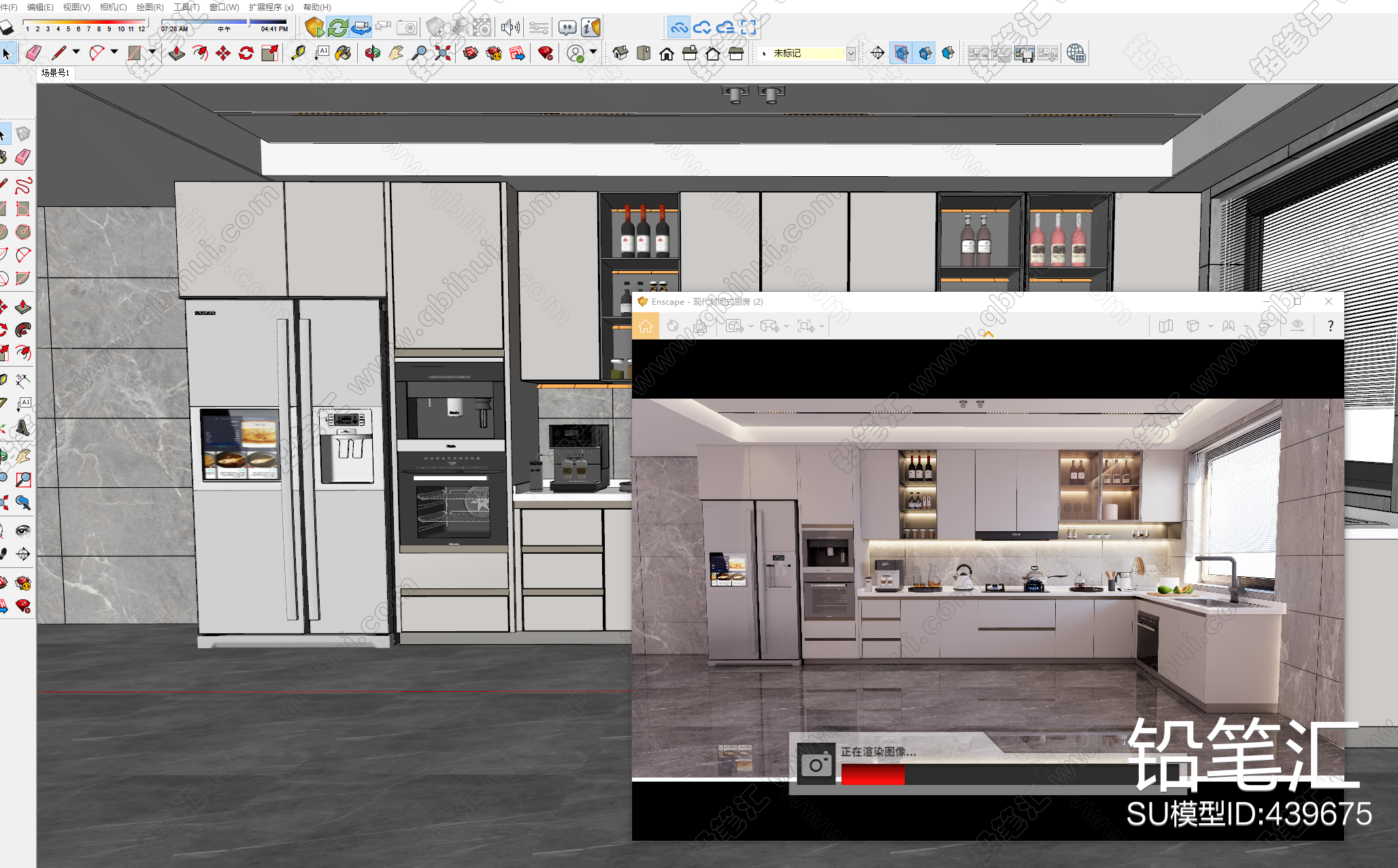Select the Offset tool
This screenshot has height=868, width=1398.
coord(200,53)
